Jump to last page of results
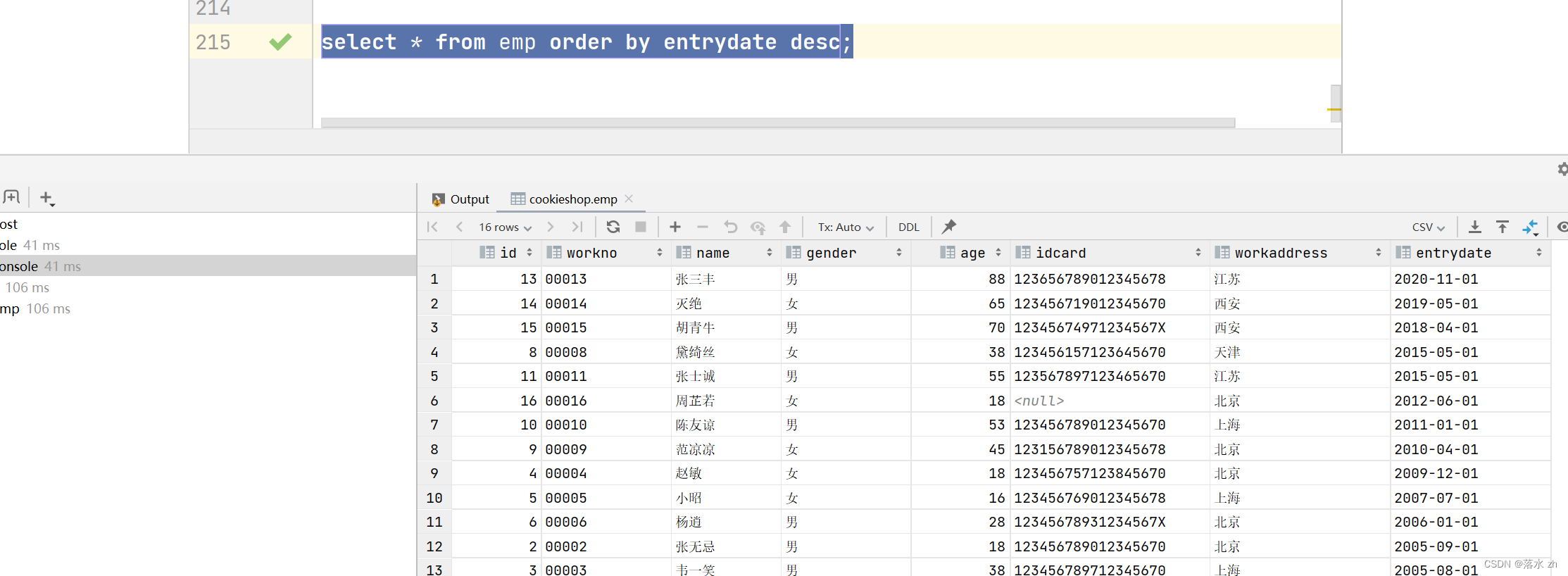 pos(577,227)
